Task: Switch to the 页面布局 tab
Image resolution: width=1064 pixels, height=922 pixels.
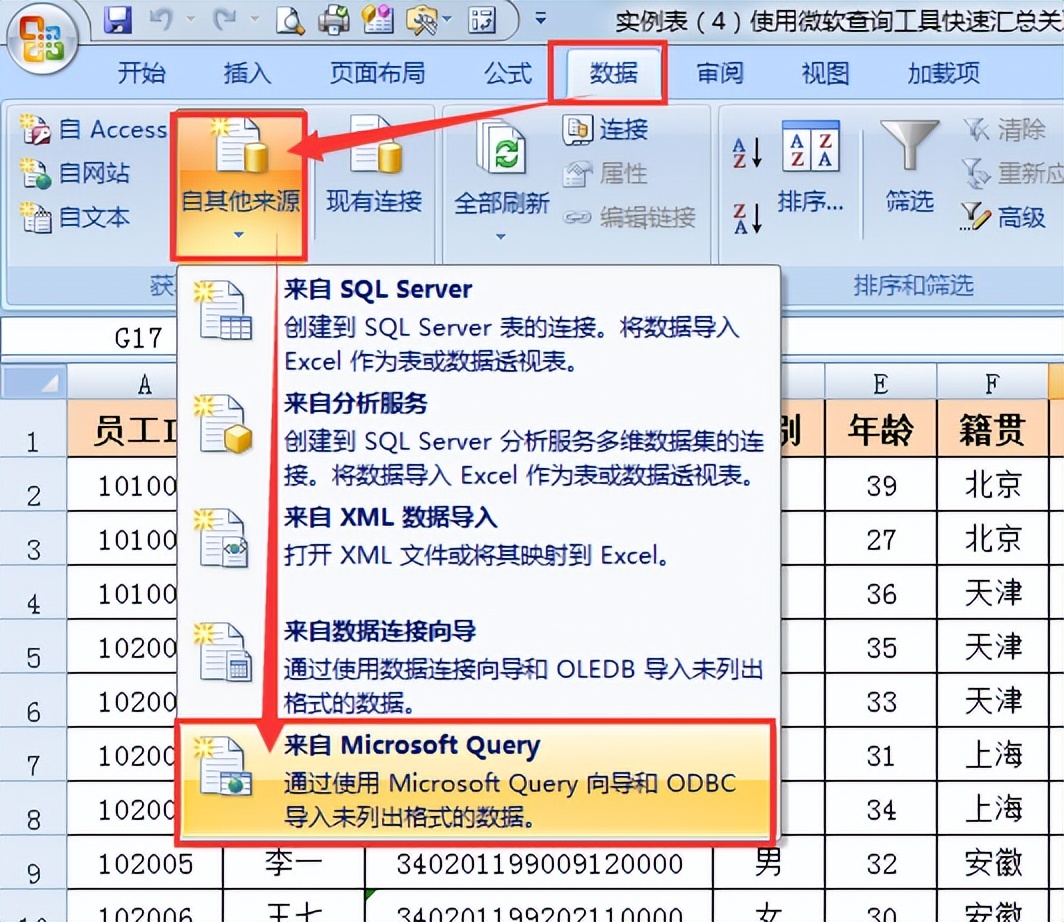Action: pos(377,73)
